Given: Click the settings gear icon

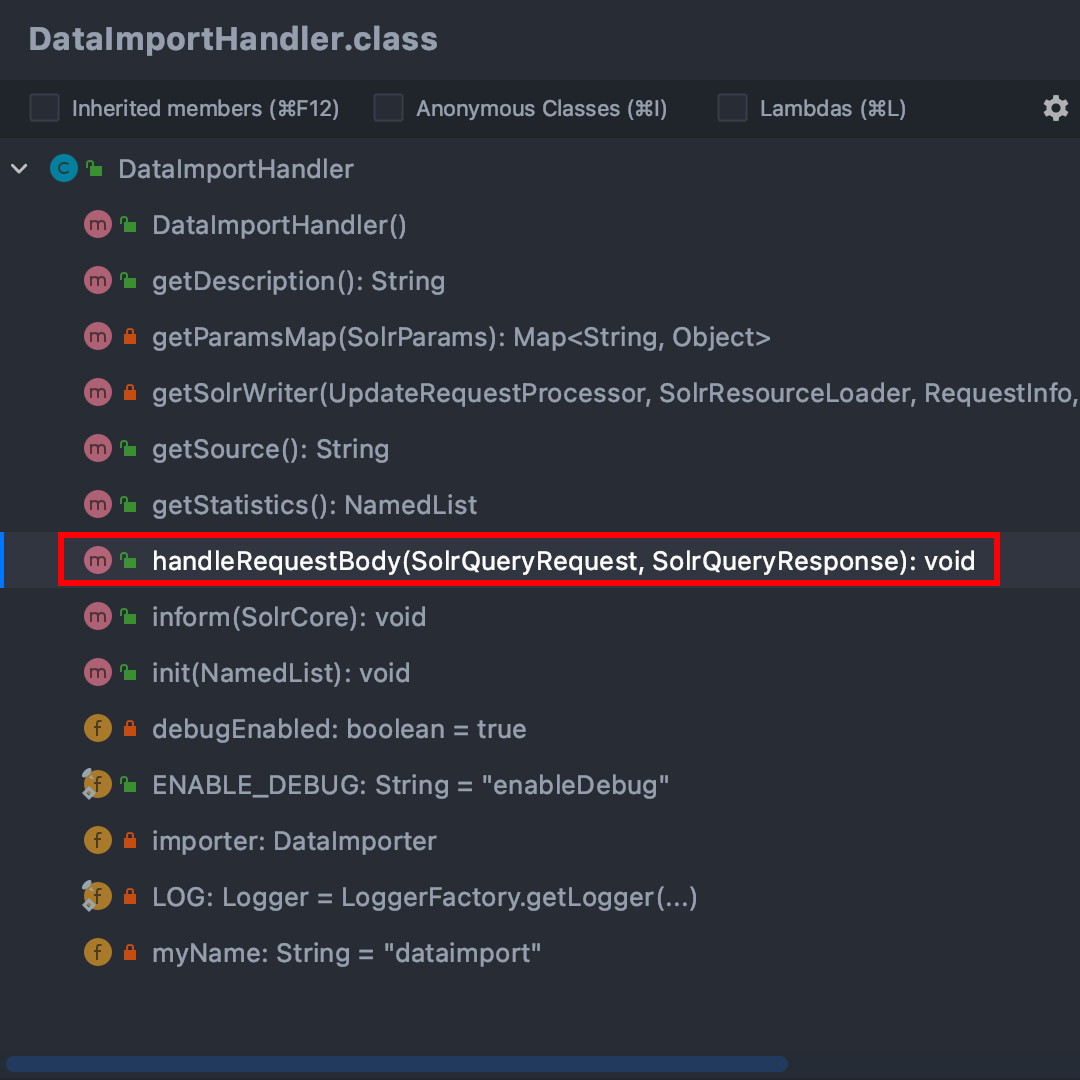Looking at the screenshot, I should click(1055, 108).
